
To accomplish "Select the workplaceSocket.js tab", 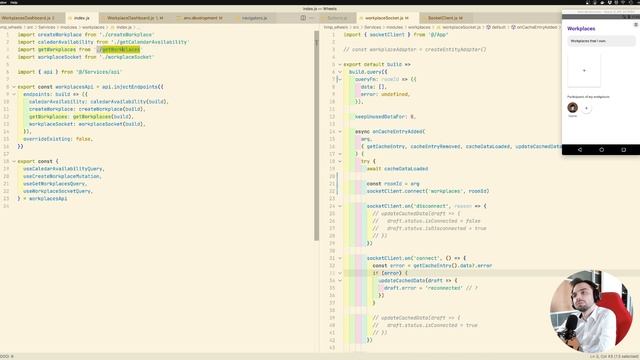I will 387,18.
